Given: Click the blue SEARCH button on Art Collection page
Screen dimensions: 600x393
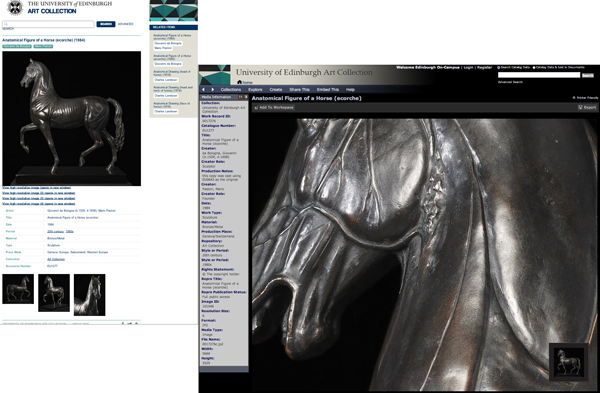Looking at the screenshot, I should (106, 24).
